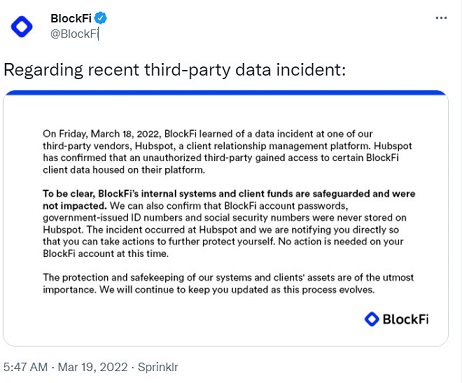Click the BlockFi display name

tap(71, 18)
